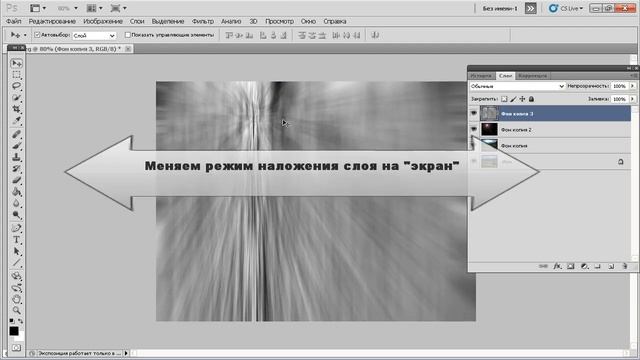Select the 3D Camera Rotate tool
The height and width of the screenshot is (360, 640).
pyautogui.click(x=16, y=288)
